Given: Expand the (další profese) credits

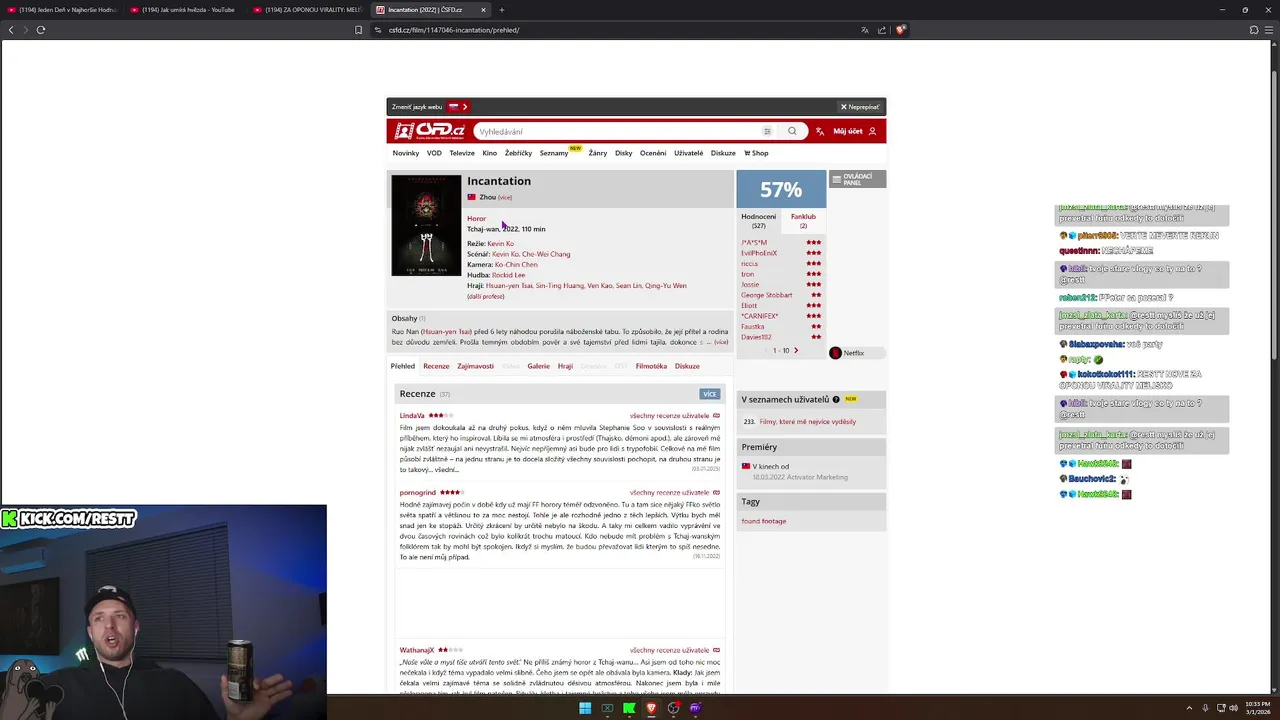Looking at the screenshot, I should click(486, 296).
